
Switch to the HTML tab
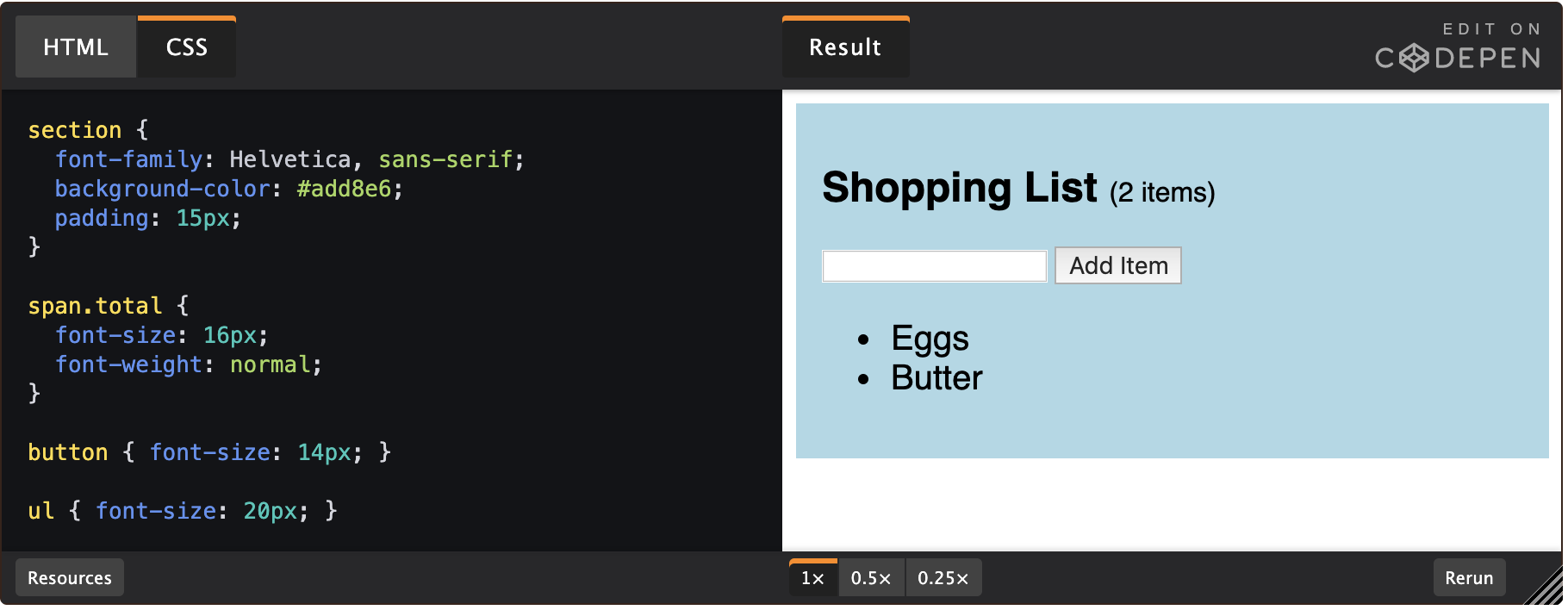pyautogui.click(x=76, y=47)
